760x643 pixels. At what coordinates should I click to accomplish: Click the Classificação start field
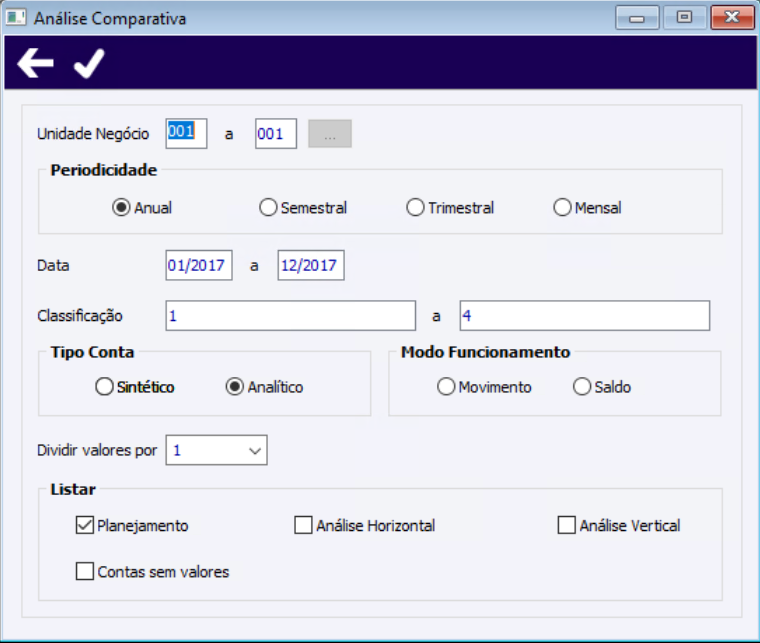[x=291, y=315]
